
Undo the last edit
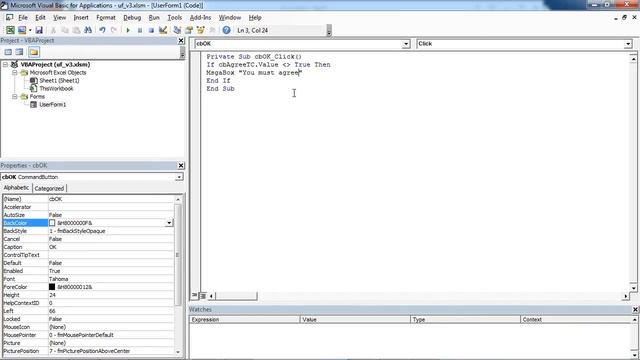(x=102, y=30)
